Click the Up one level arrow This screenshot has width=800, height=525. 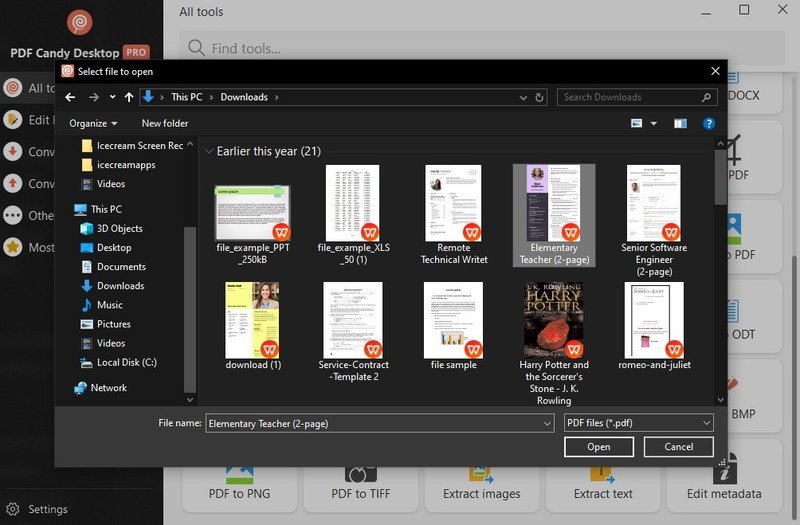click(x=129, y=97)
